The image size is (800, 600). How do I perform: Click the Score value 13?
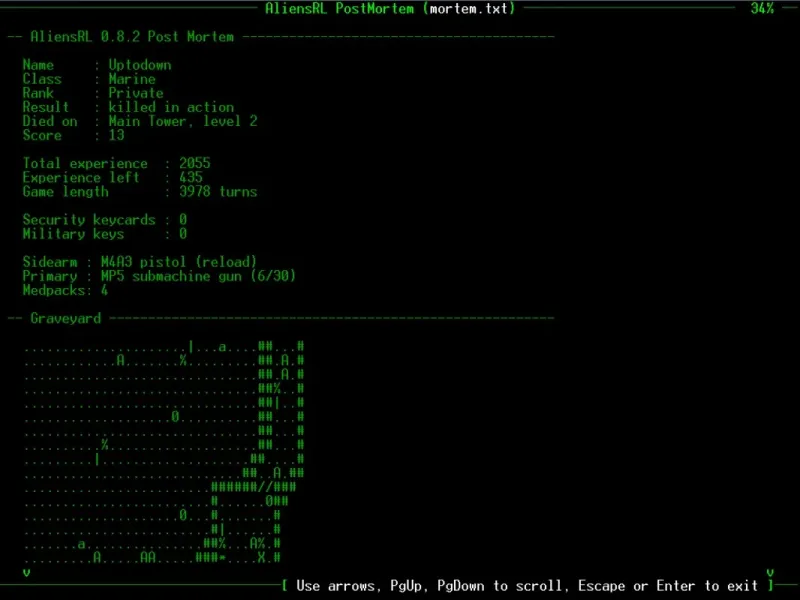coord(116,135)
